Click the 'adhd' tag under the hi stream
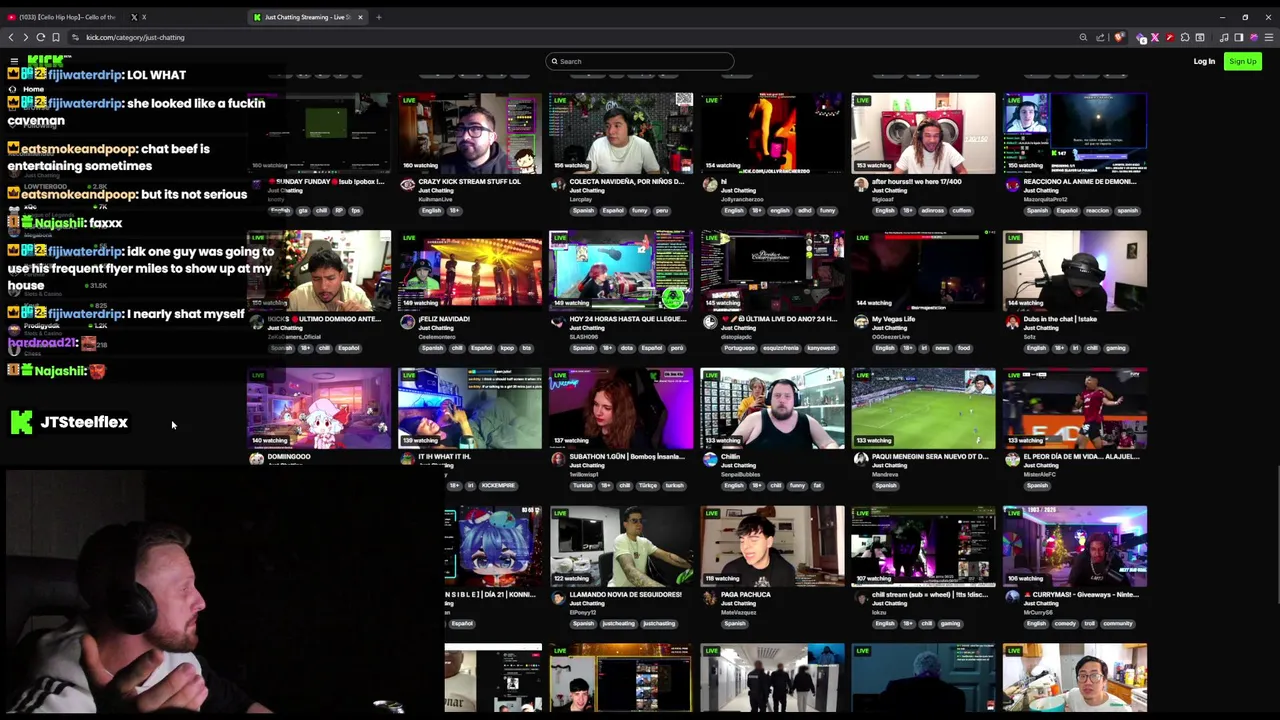Image resolution: width=1280 pixels, height=720 pixels. pos(803,211)
